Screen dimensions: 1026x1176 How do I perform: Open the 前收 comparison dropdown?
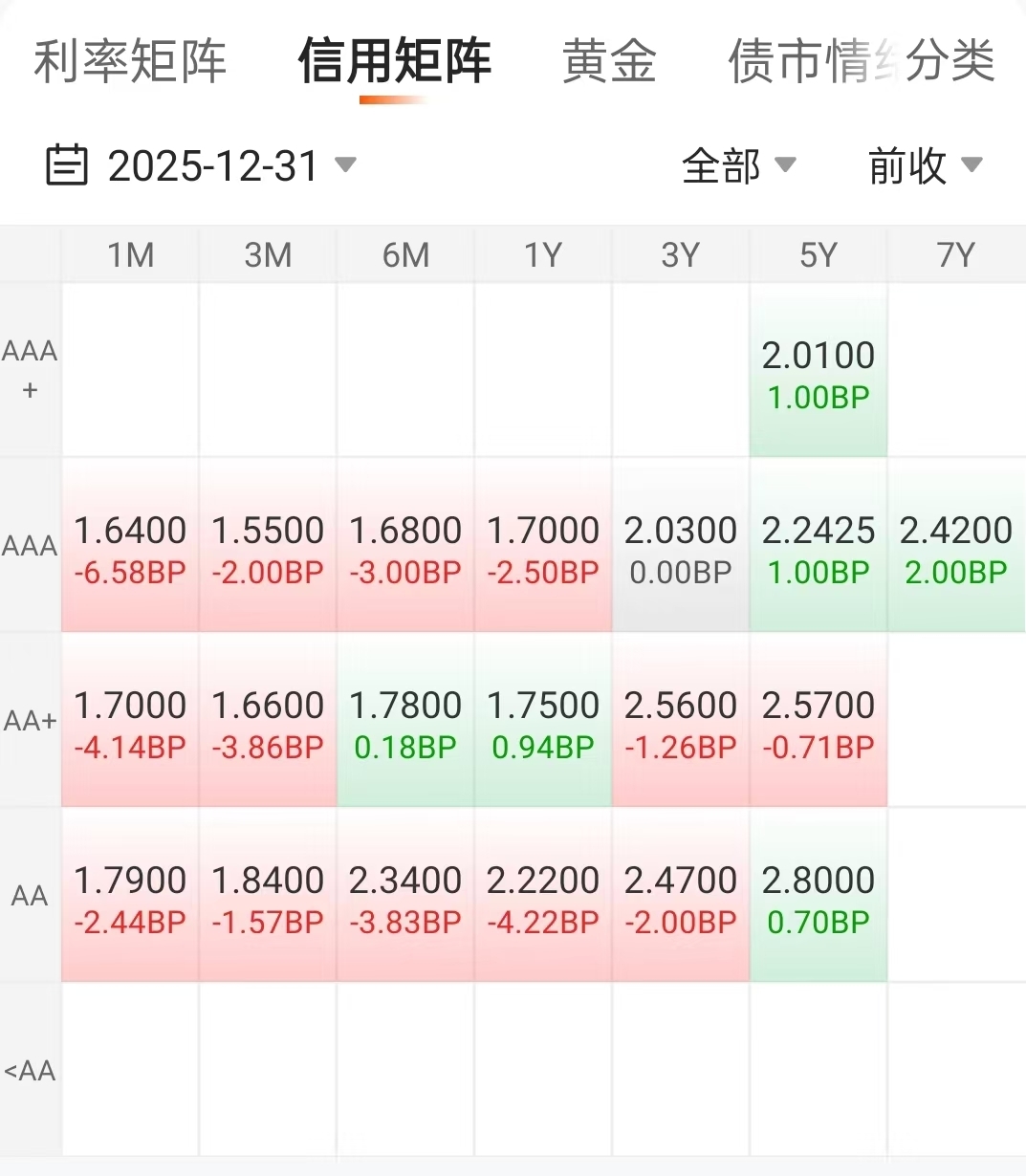[x=925, y=165]
